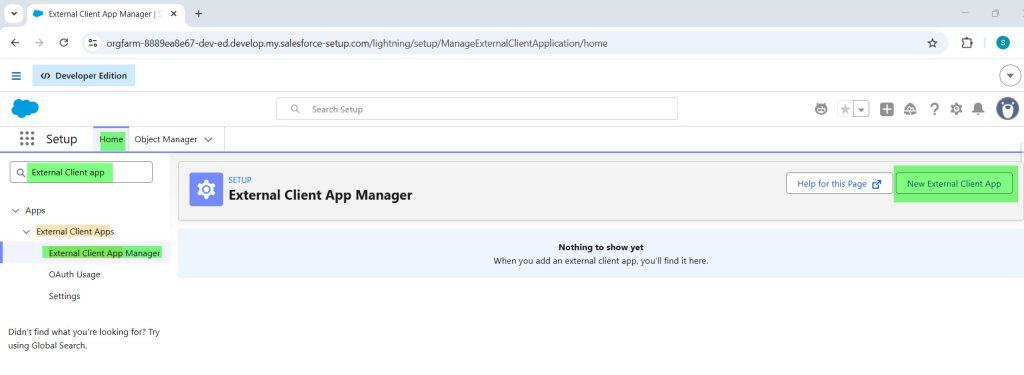Open the Object Manager tab

coord(166,139)
